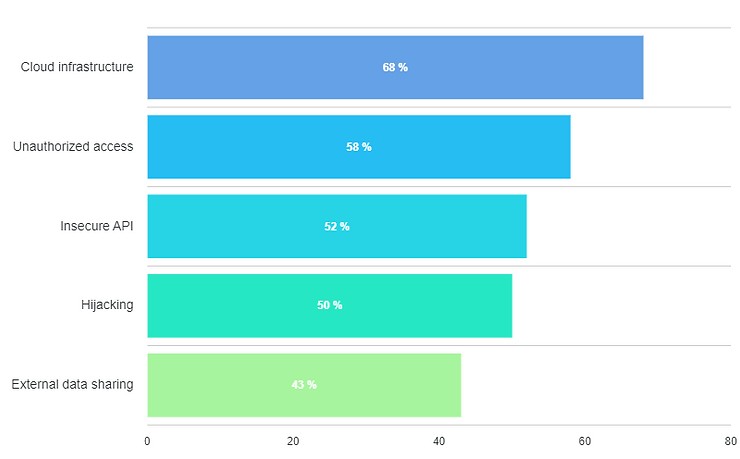The image size is (740, 459).
Task: Click the 52 % value label
Action: click(x=337, y=226)
